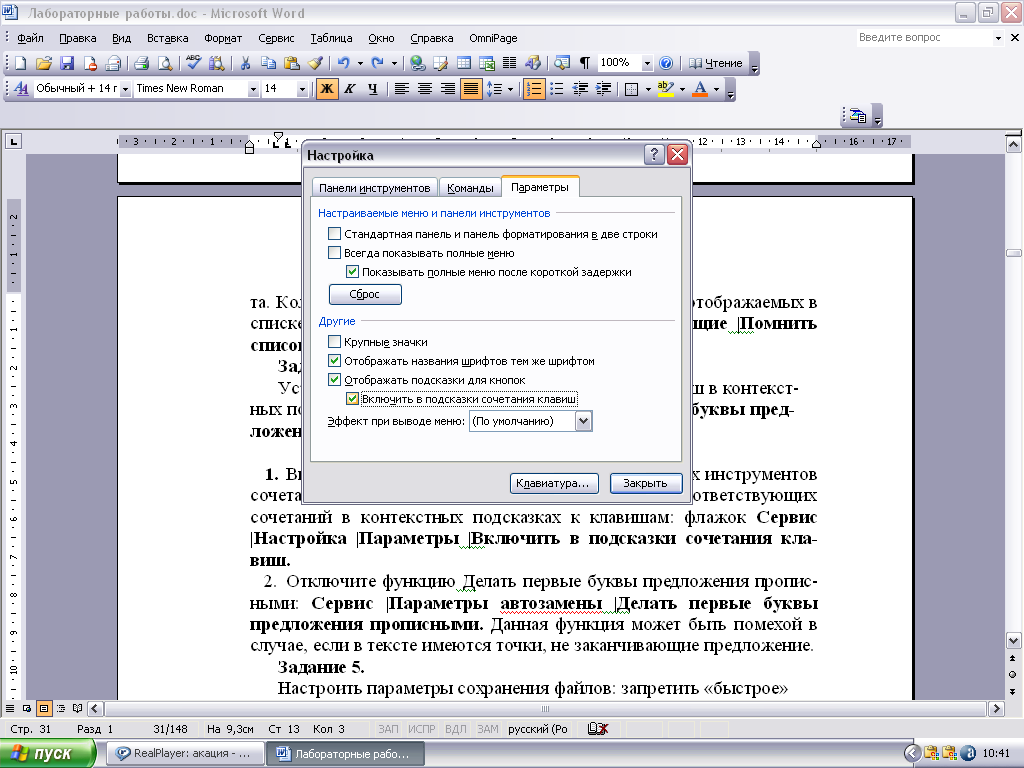1024x768 pixels.
Task: Redo the last action
Action: coord(377,63)
